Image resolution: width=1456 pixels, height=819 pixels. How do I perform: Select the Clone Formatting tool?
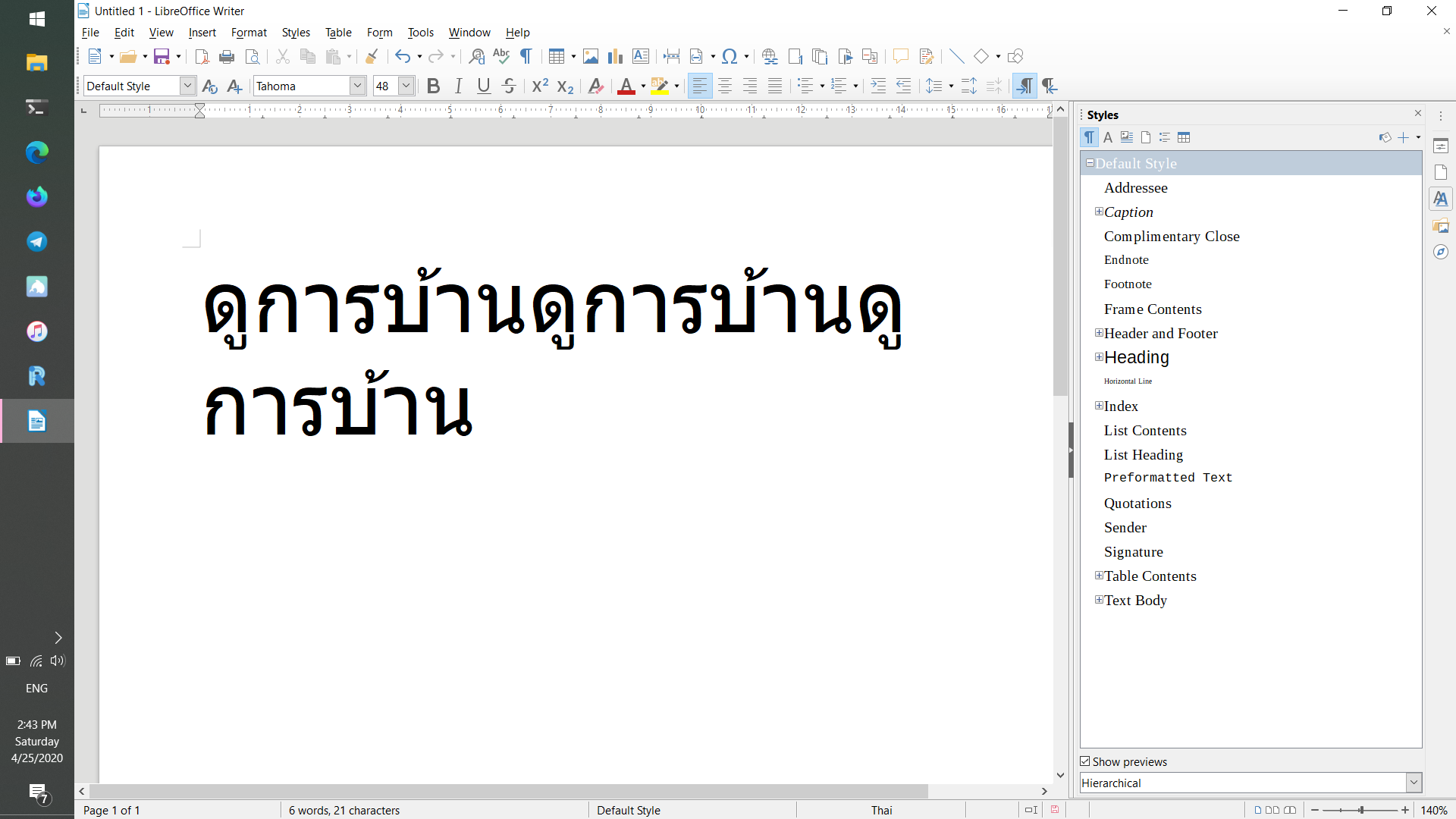click(x=372, y=56)
